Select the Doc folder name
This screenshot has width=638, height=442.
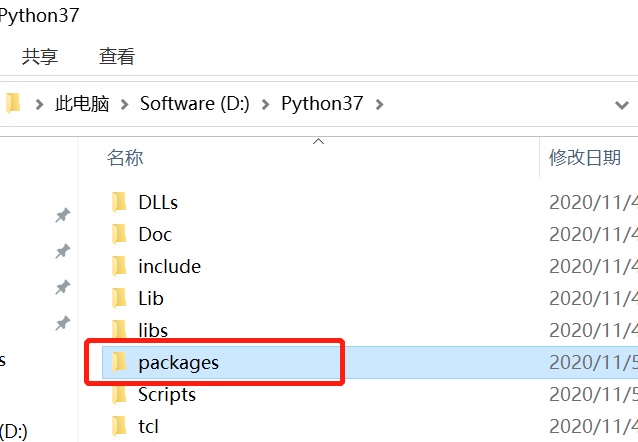[x=155, y=234]
